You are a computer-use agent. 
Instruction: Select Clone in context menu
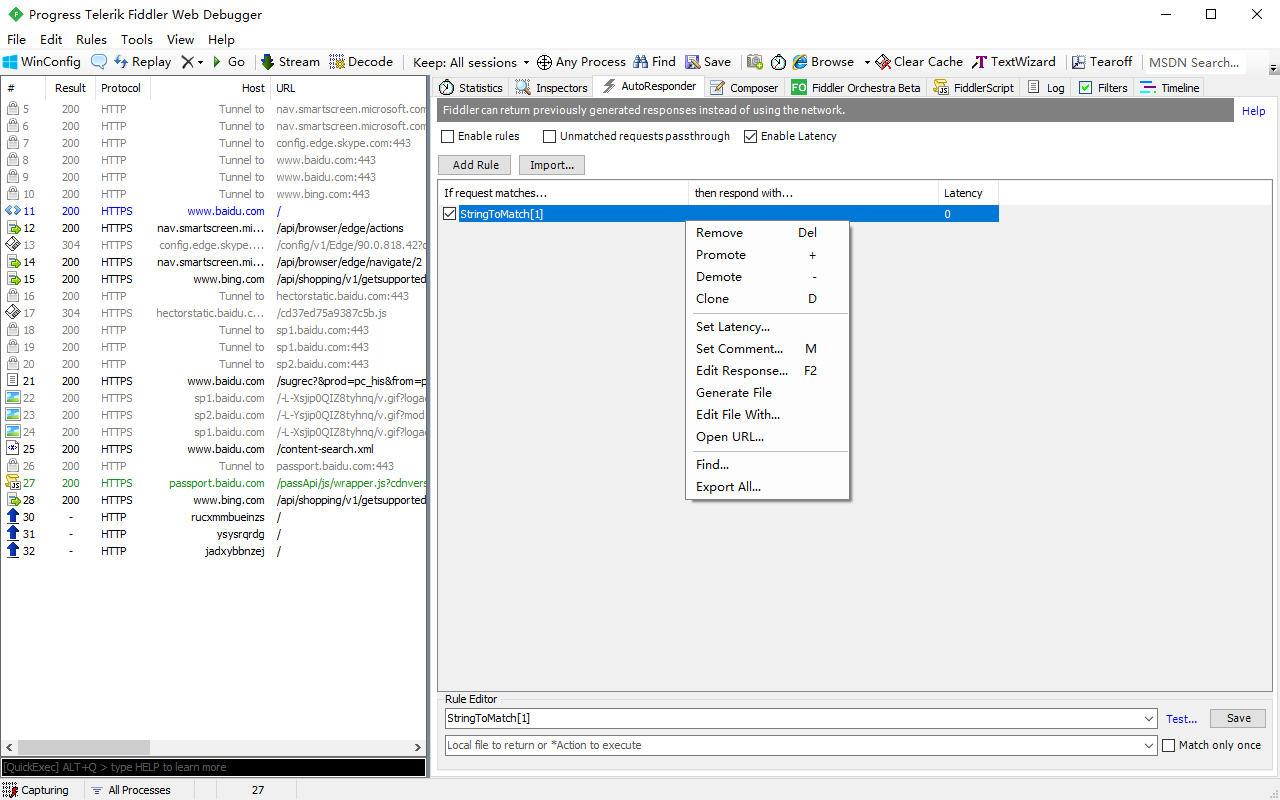click(767, 299)
